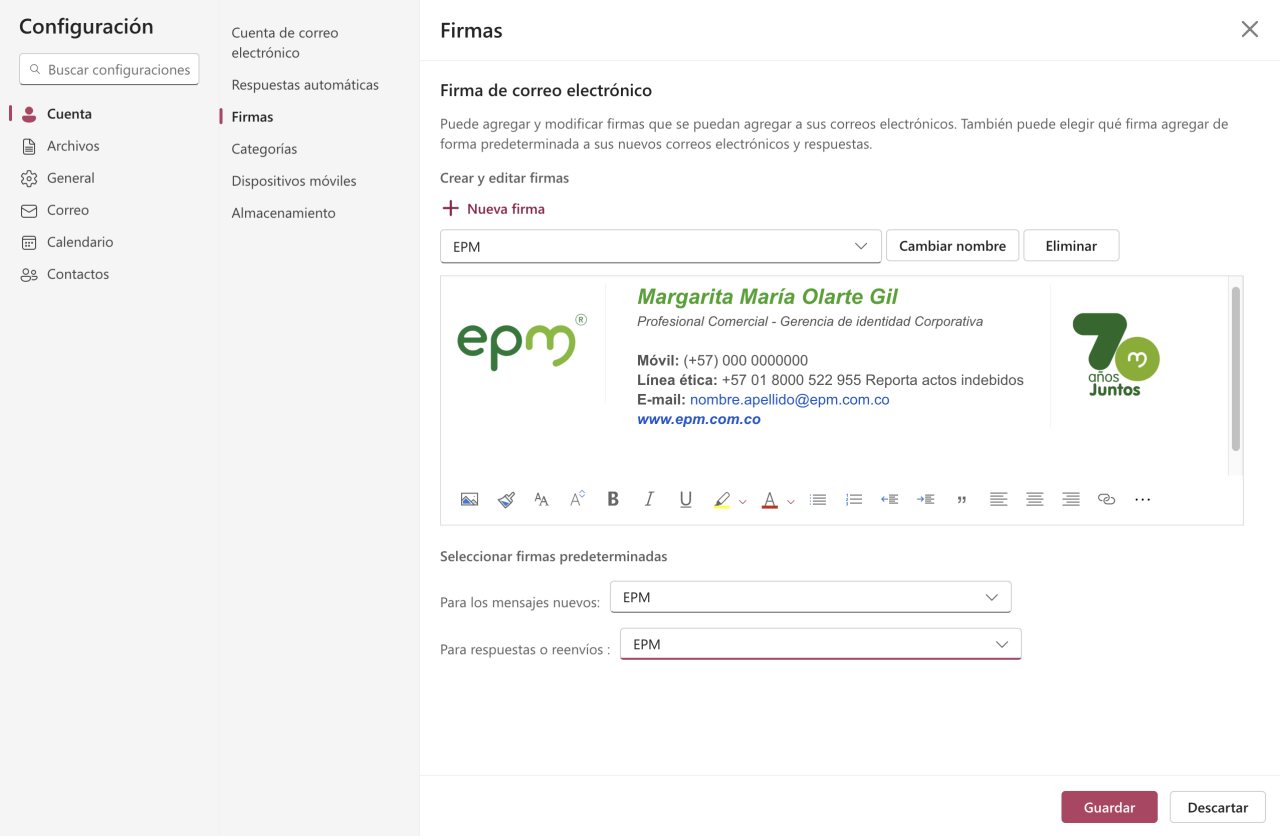The height and width of the screenshot is (836, 1280).
Task: Click the EPM logo in signature
Action: click(522, 343)
